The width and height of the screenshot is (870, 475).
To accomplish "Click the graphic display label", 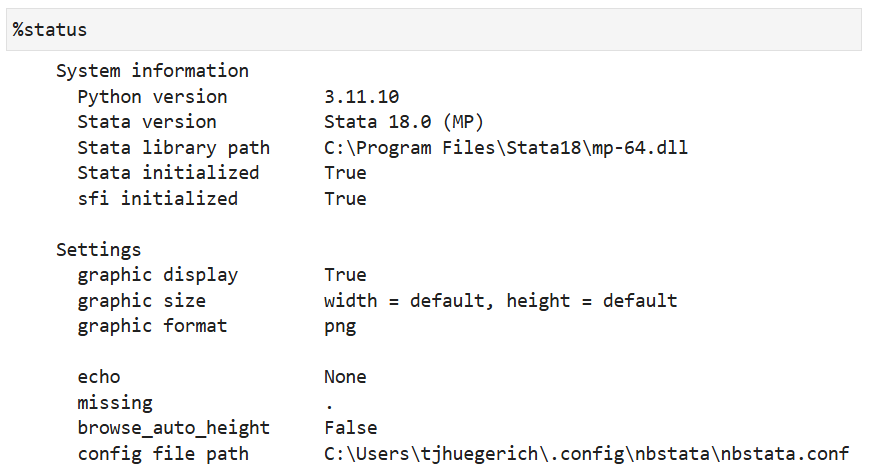I will point(158,275).
